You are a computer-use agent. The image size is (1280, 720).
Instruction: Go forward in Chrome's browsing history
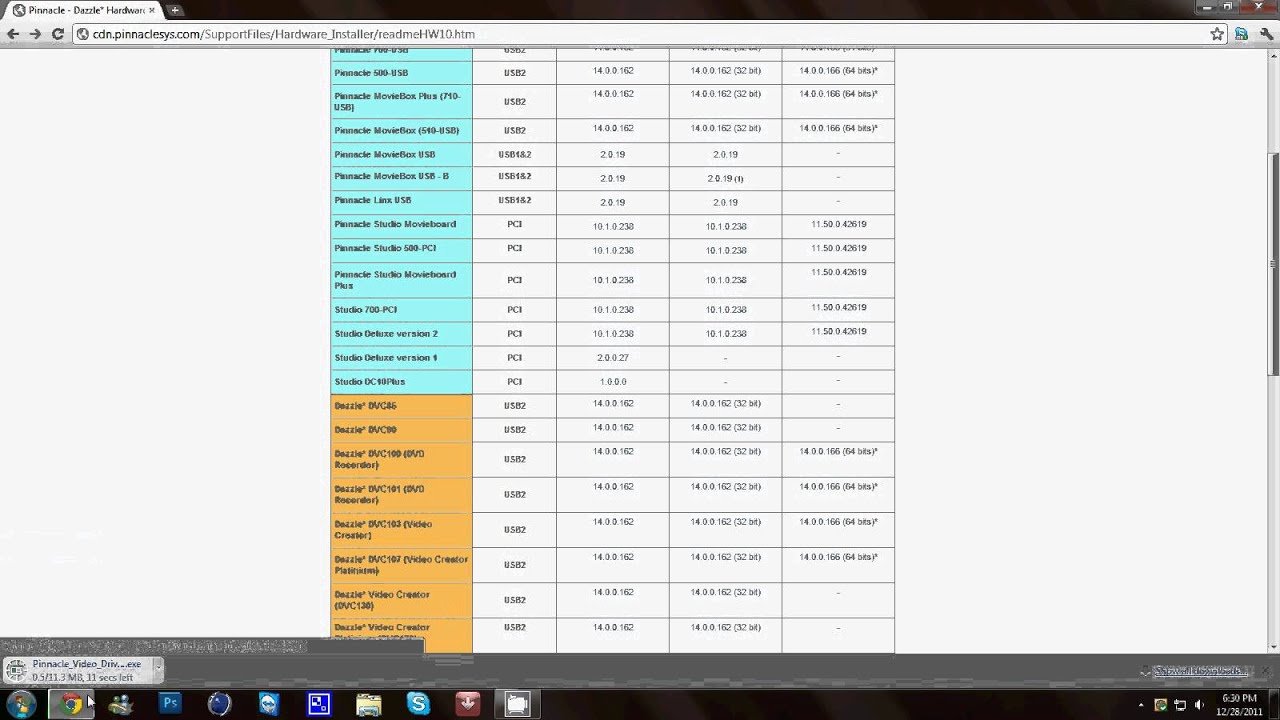[35, 34]
